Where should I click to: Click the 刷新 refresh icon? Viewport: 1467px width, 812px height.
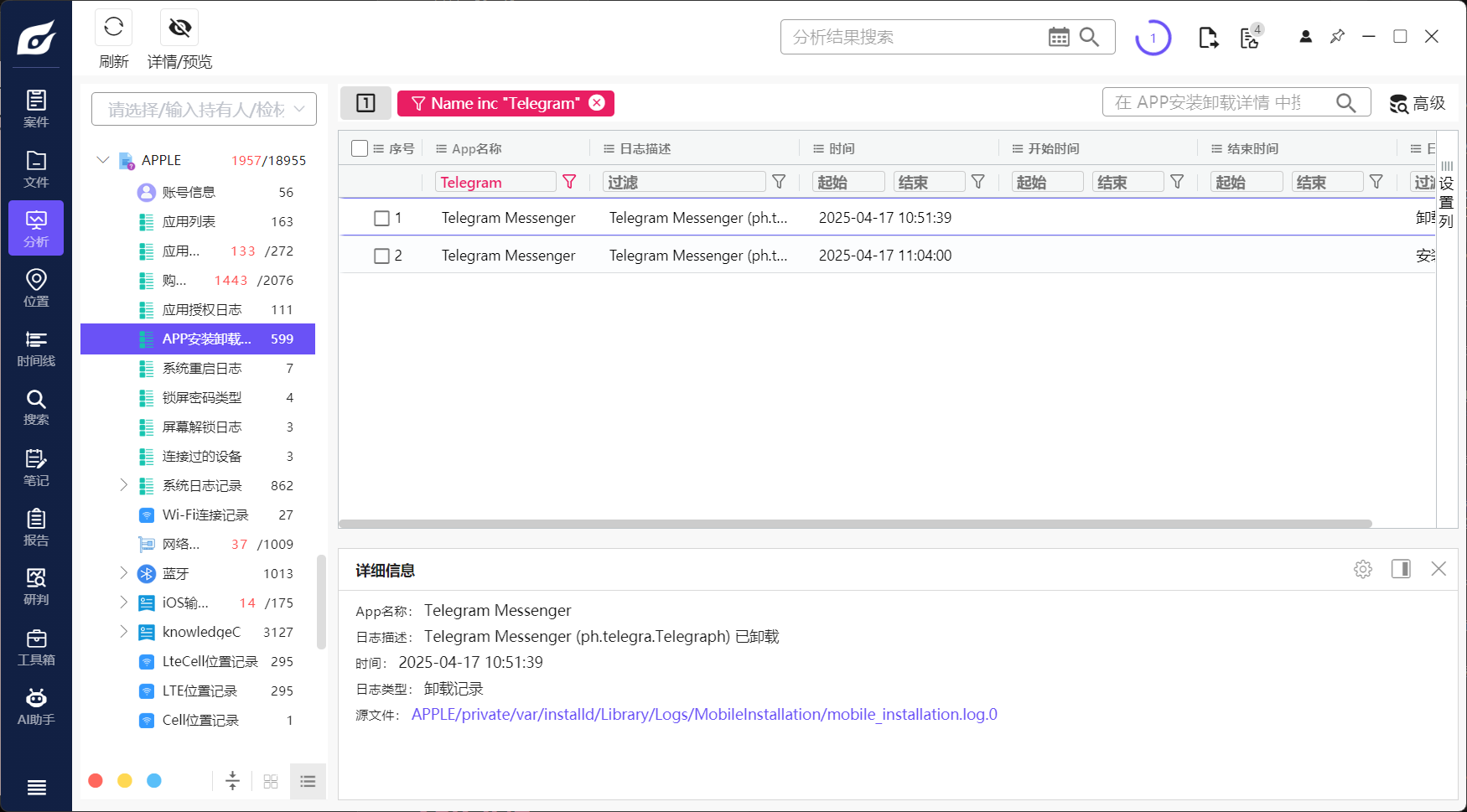click(114, 28)
